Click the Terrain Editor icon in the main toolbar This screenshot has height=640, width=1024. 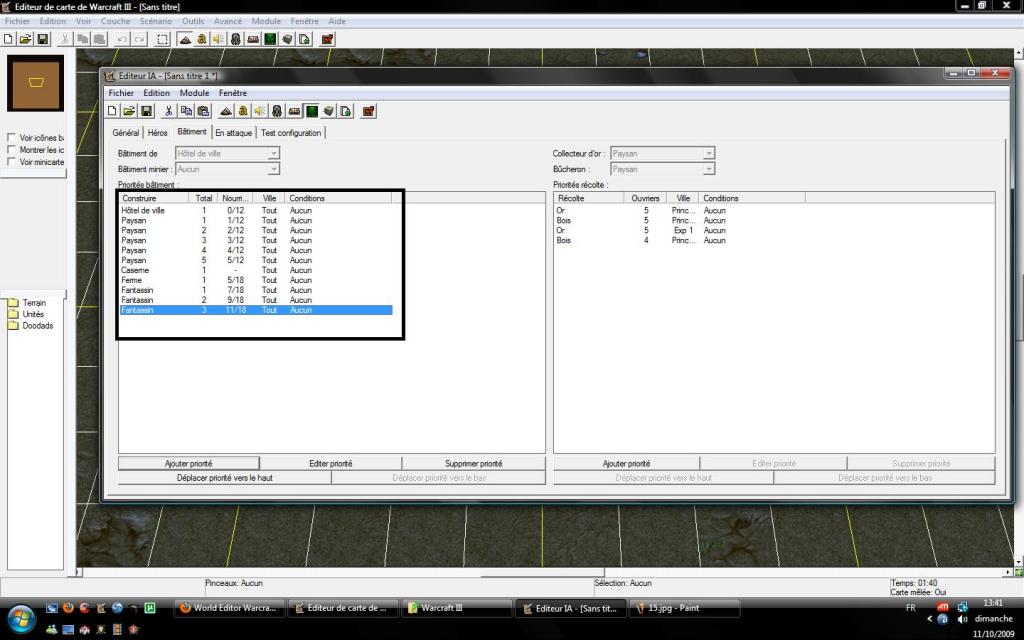click(x=185, y=39)
